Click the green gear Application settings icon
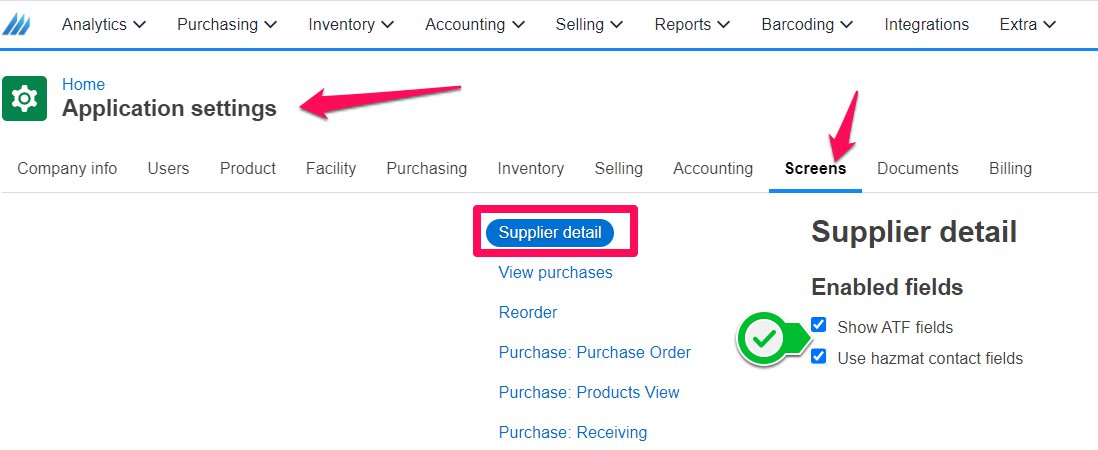 (x=25, y=99)
